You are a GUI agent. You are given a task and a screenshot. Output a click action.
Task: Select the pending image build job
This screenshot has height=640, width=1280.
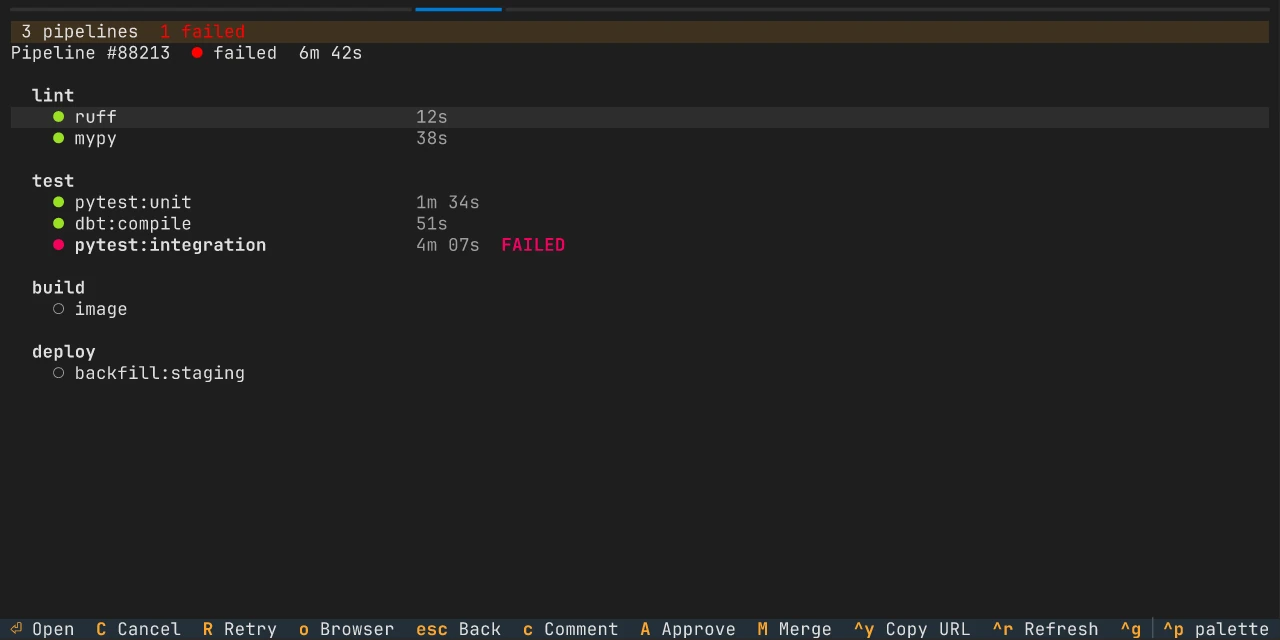pos(640,309)
